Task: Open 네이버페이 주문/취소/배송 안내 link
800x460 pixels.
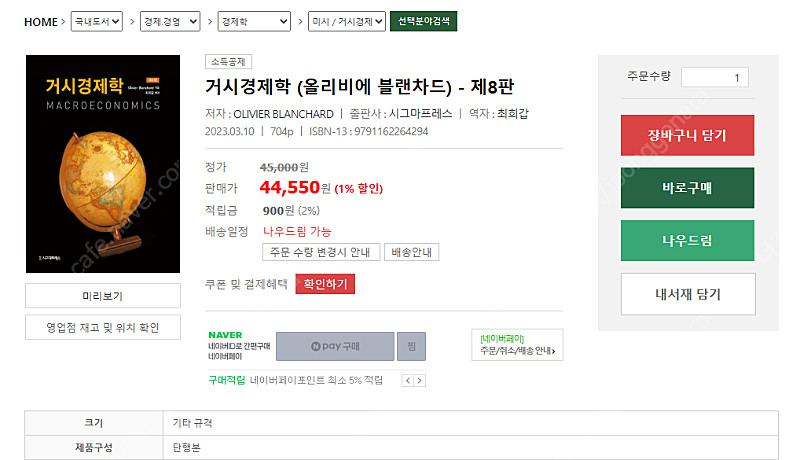Action: pos(516,345)
